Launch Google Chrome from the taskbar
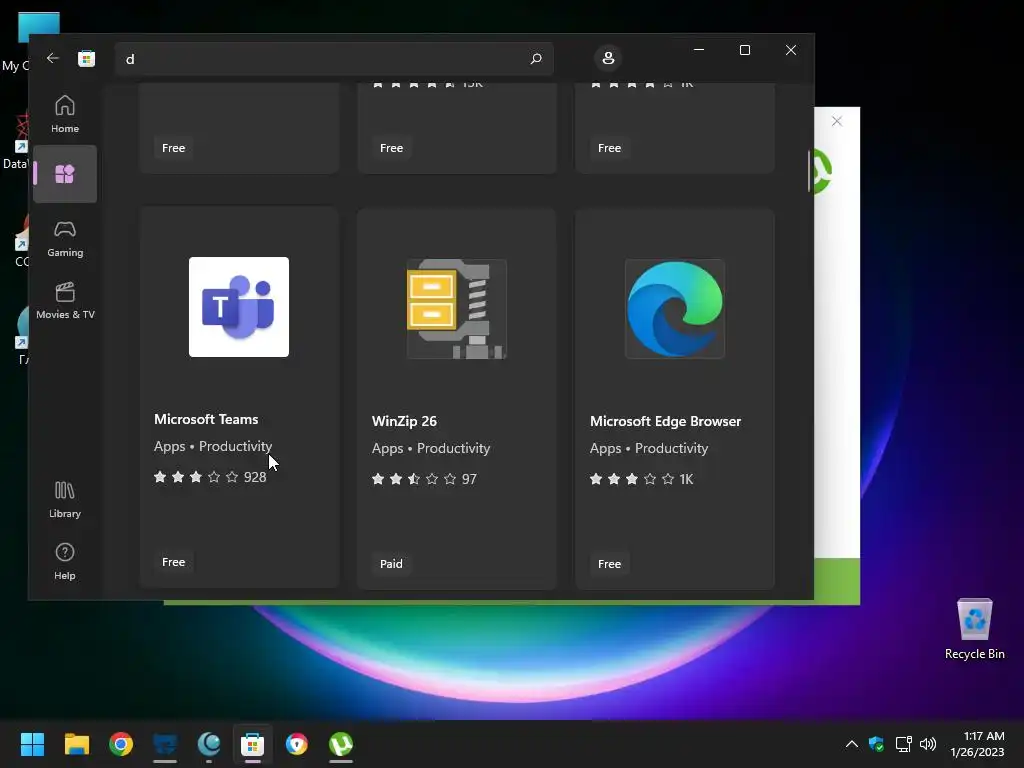1024x768 pixels. [121, 744]
